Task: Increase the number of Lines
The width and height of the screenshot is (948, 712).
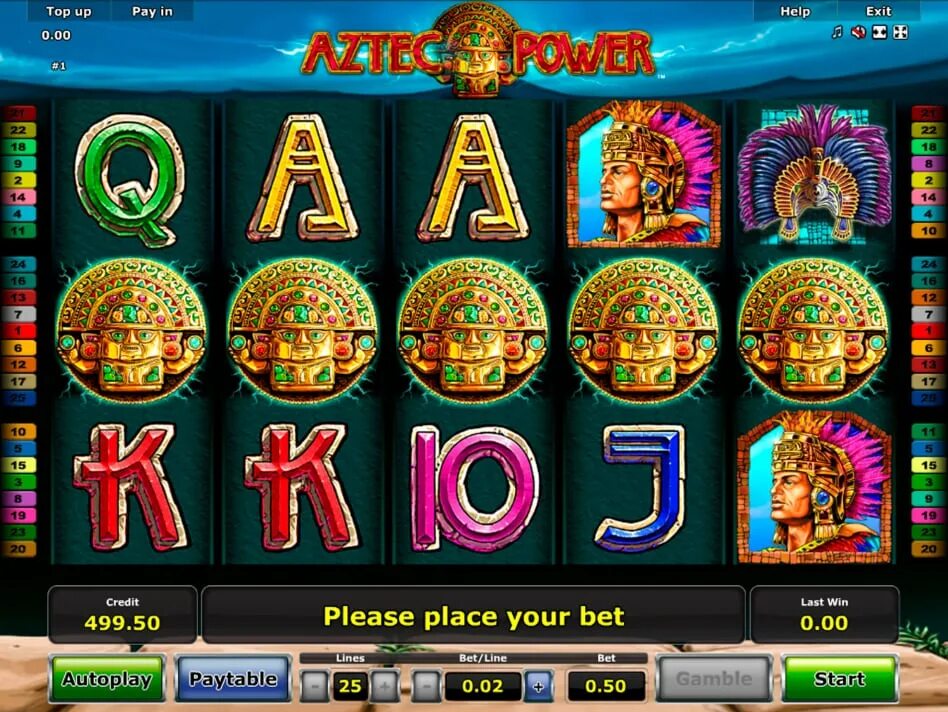Action: click(x=385, y=686)
